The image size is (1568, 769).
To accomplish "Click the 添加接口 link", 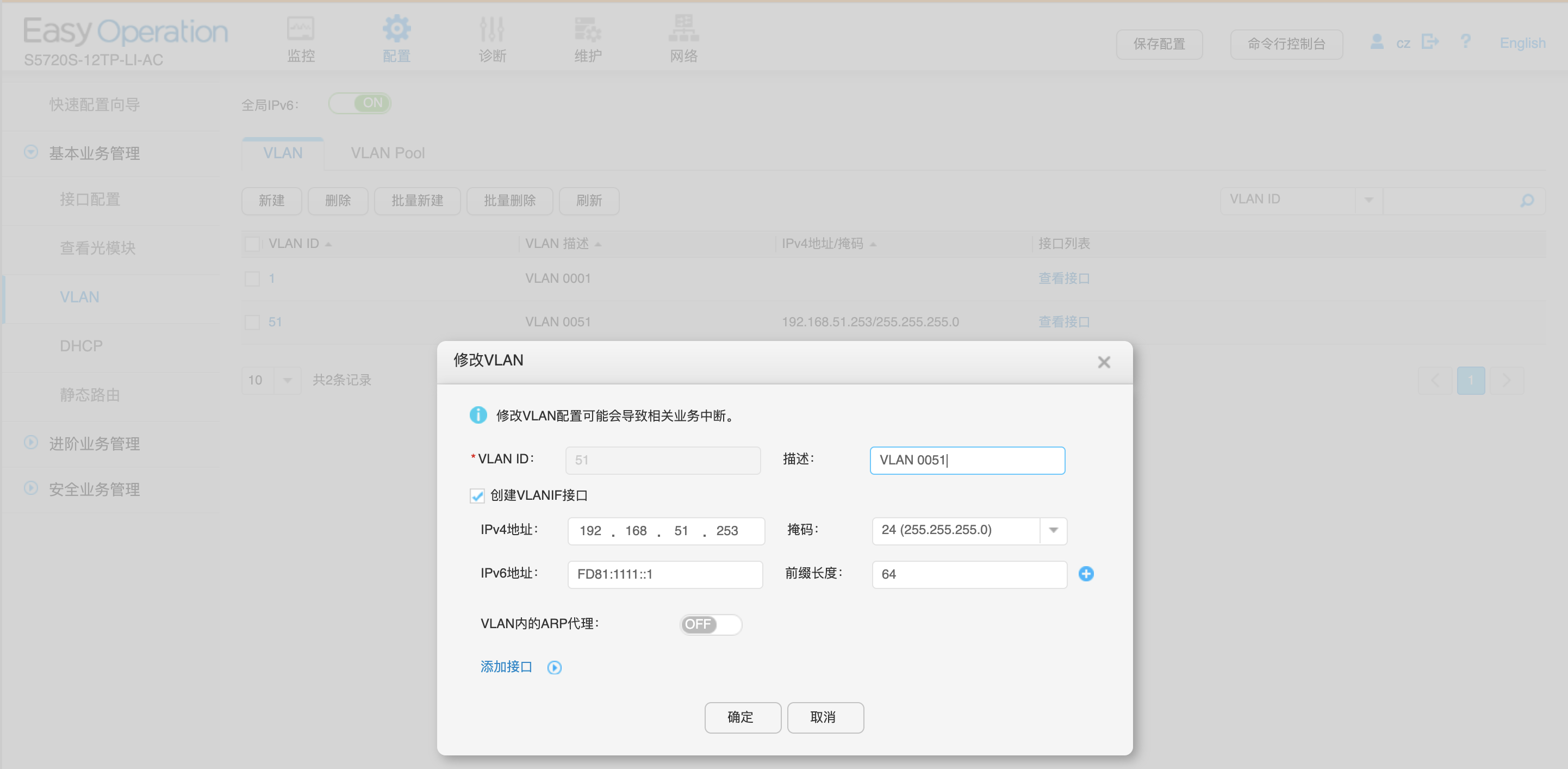I will [506, 667].
